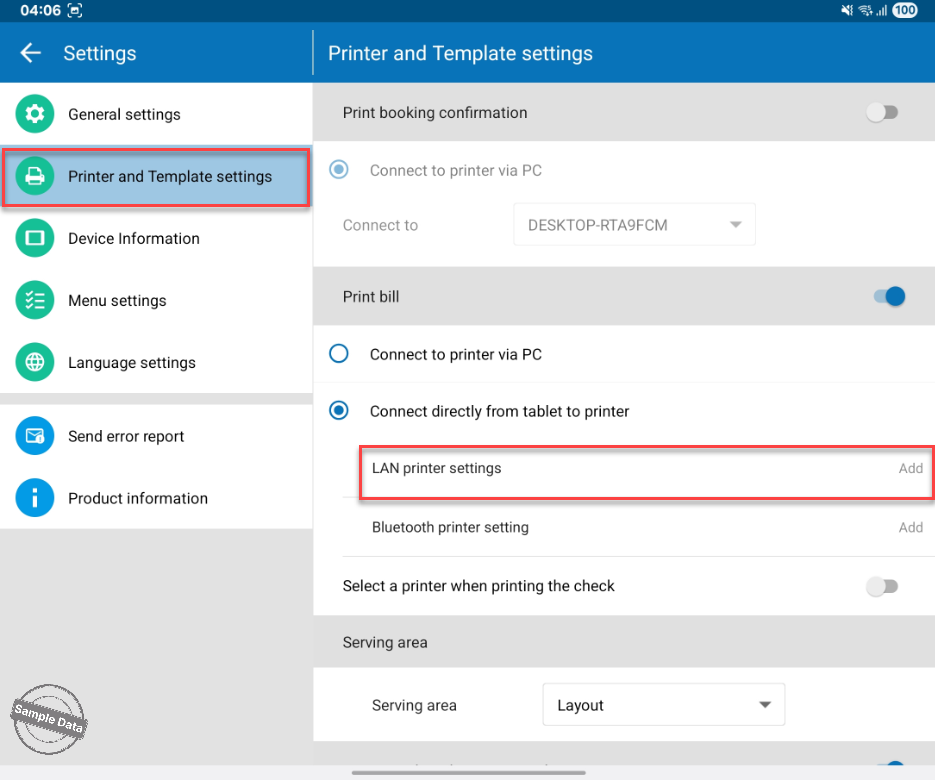This screenshot has height=780, width=935.
Task: Add a Bluetooth printer
Action: pos(910,527)
